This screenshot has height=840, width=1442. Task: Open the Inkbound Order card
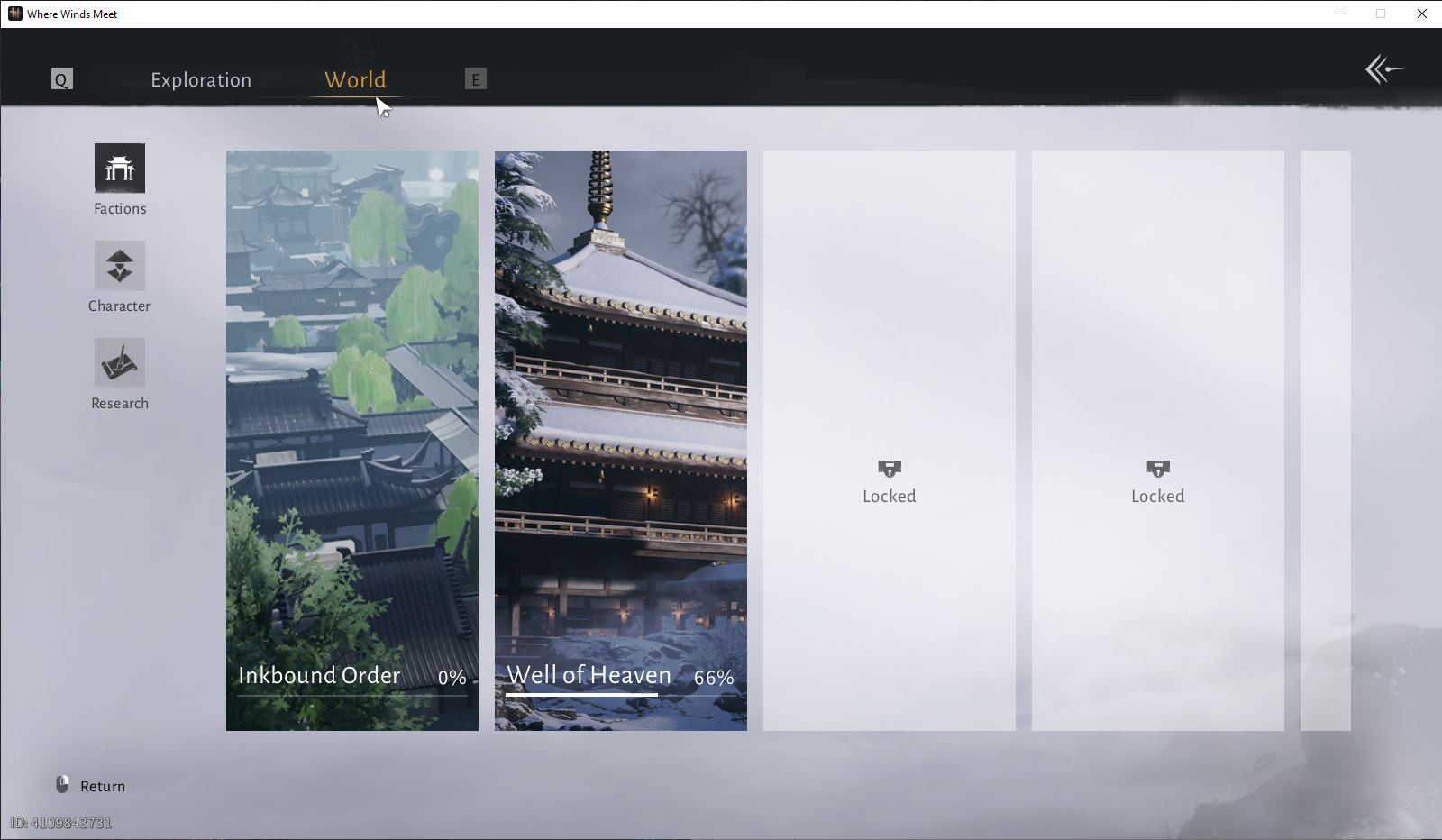pos(352,441)
